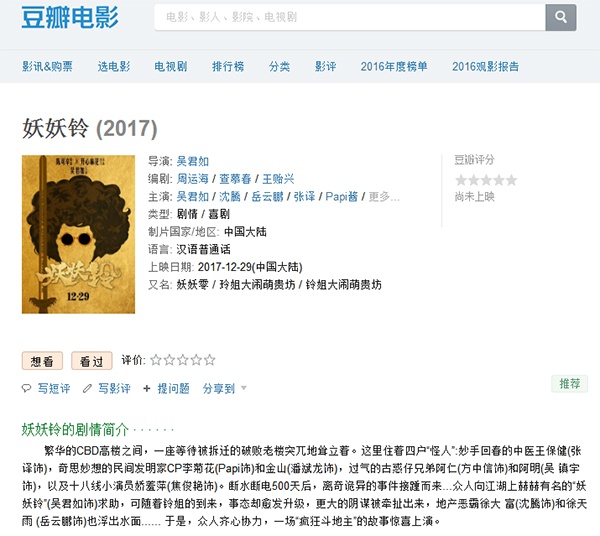Viewport: 600px width, 536px height.
Task: Click the magnifier search button
Action: (561, 17)
